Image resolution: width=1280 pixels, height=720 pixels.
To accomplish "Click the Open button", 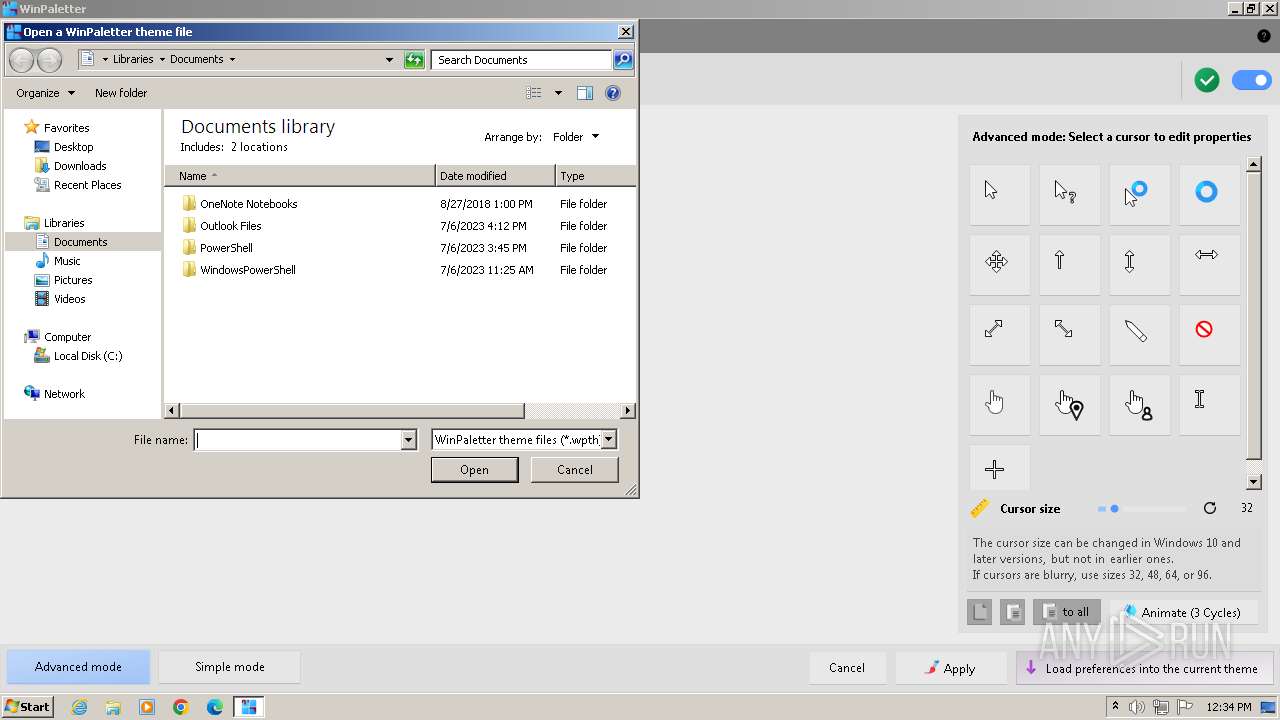I will (x=475, y=470).
